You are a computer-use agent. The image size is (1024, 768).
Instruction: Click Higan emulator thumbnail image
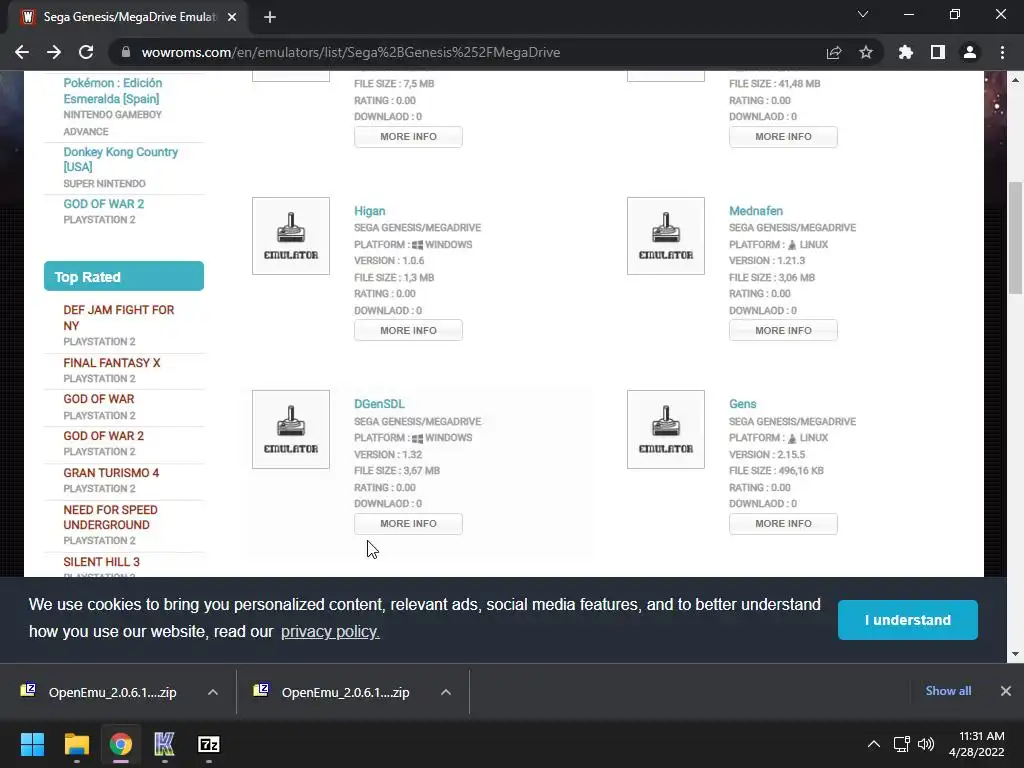click(x=291, y=236)
